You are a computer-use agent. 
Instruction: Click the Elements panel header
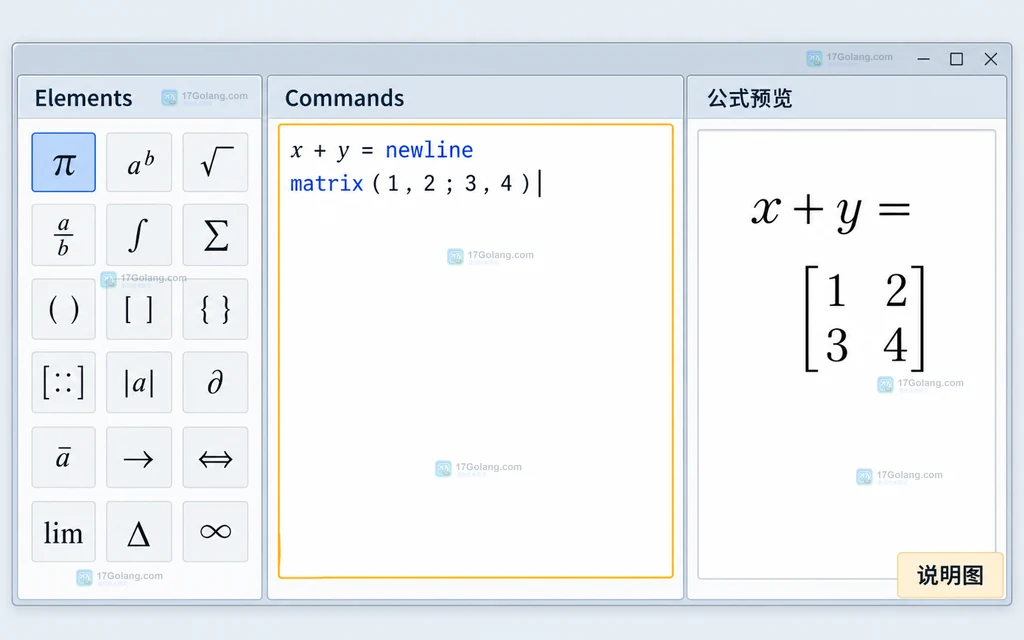point(140,98)
